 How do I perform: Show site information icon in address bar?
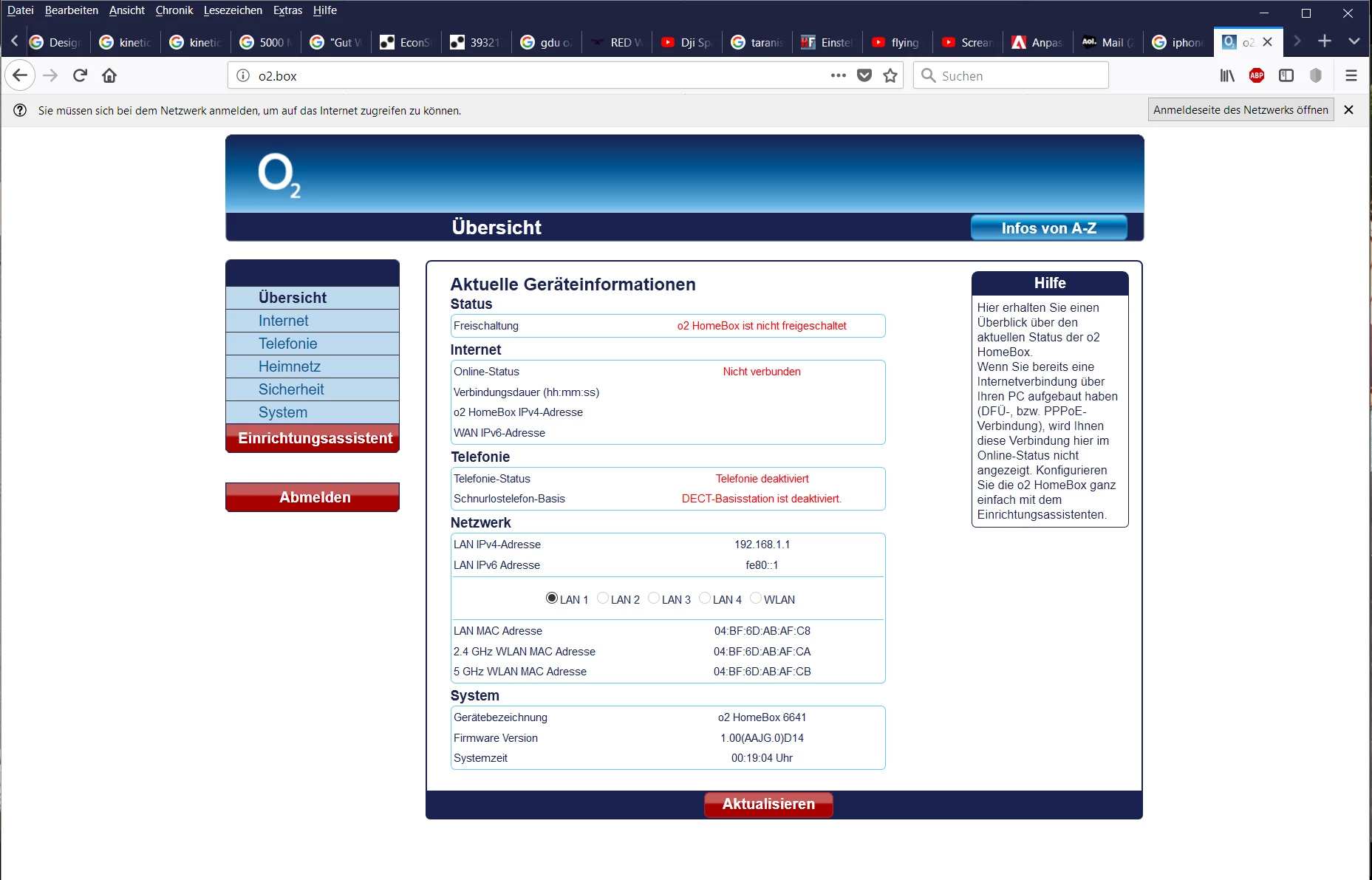click(243, 75)
